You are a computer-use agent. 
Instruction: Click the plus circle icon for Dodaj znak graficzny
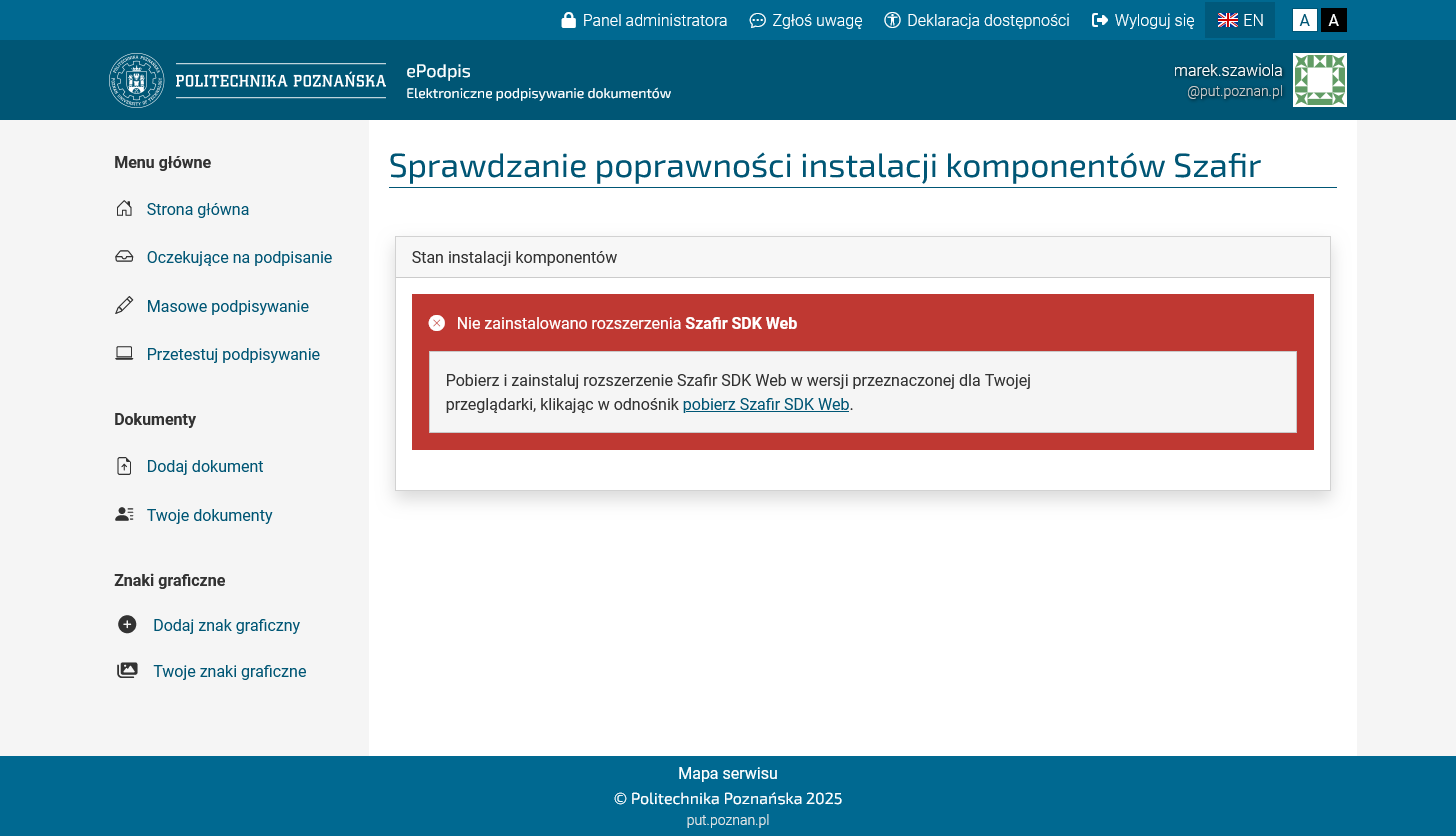(x=127, y=625)
